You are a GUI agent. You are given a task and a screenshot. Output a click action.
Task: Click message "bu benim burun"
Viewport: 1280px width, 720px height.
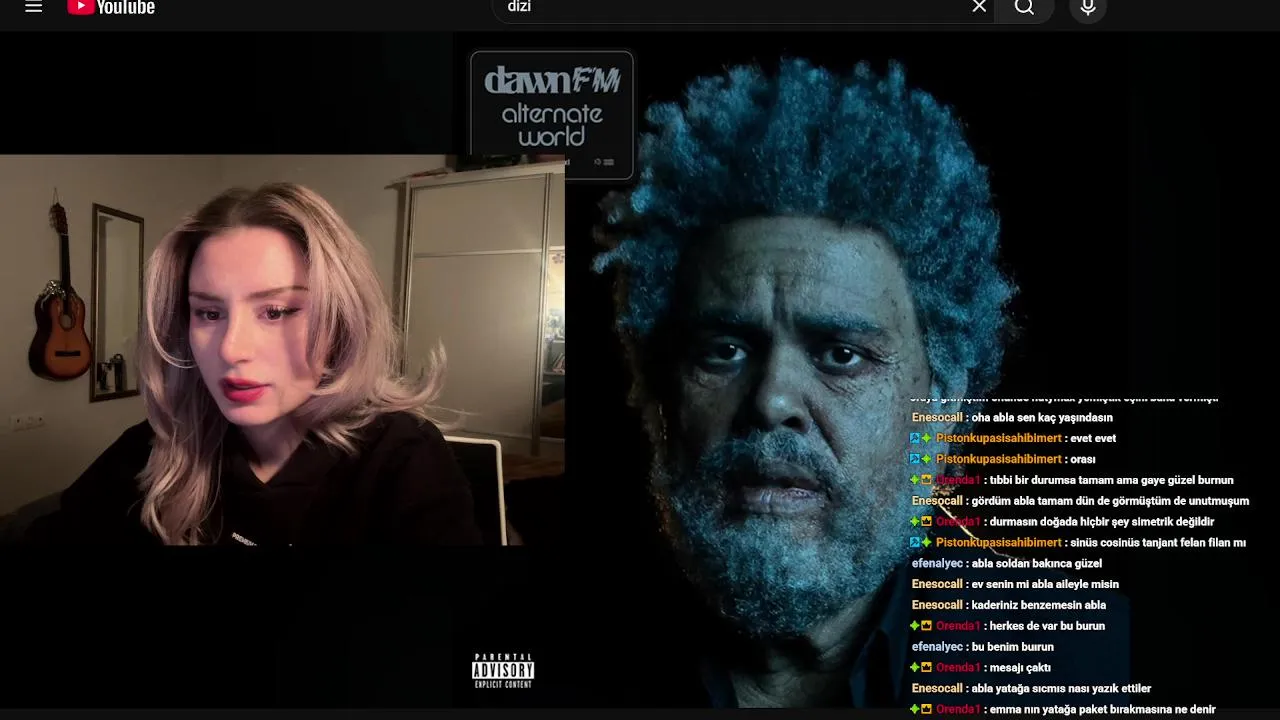1012,647
